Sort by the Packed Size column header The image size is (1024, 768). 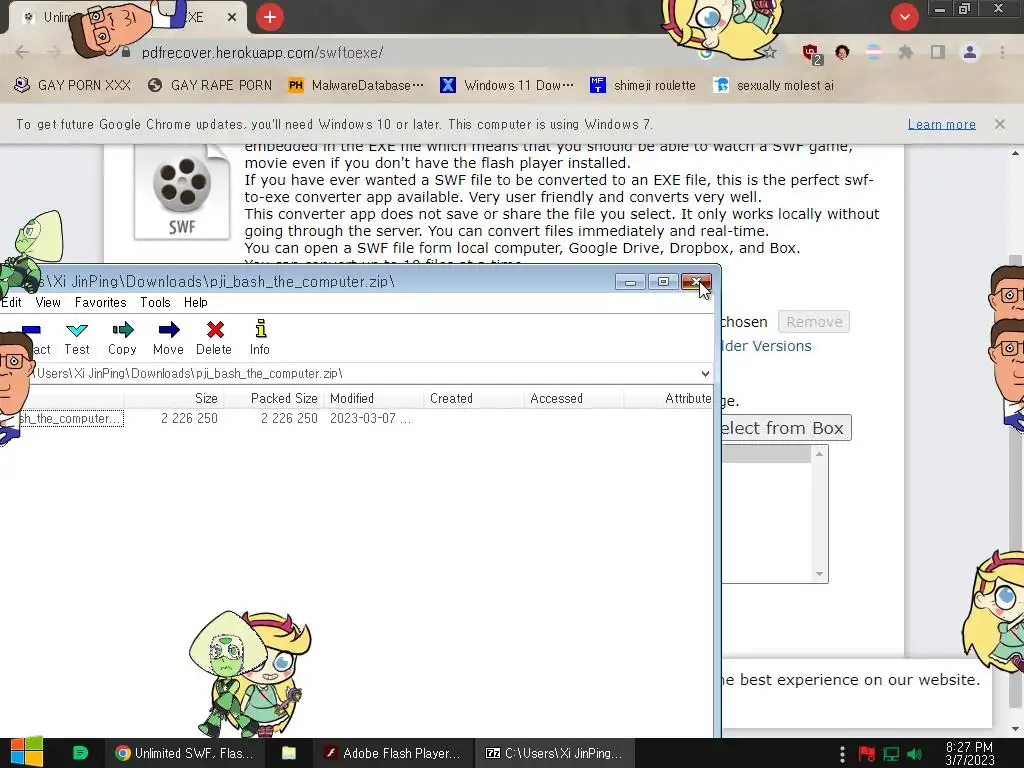[x=274, y=398]
